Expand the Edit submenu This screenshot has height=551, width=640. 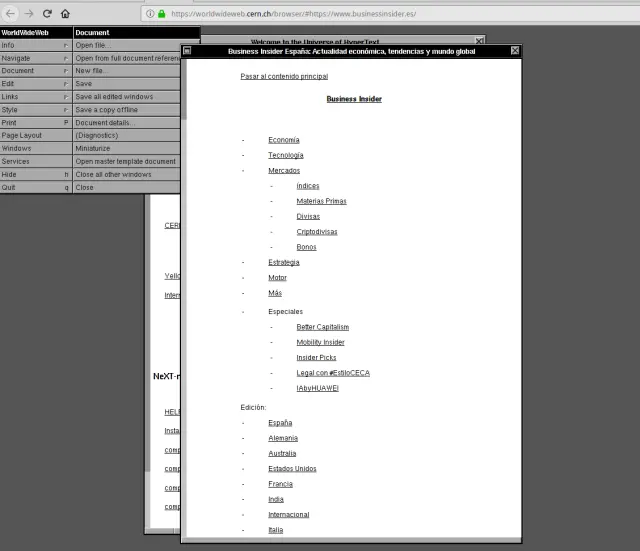pyautogui.click(x=36, y=84)
